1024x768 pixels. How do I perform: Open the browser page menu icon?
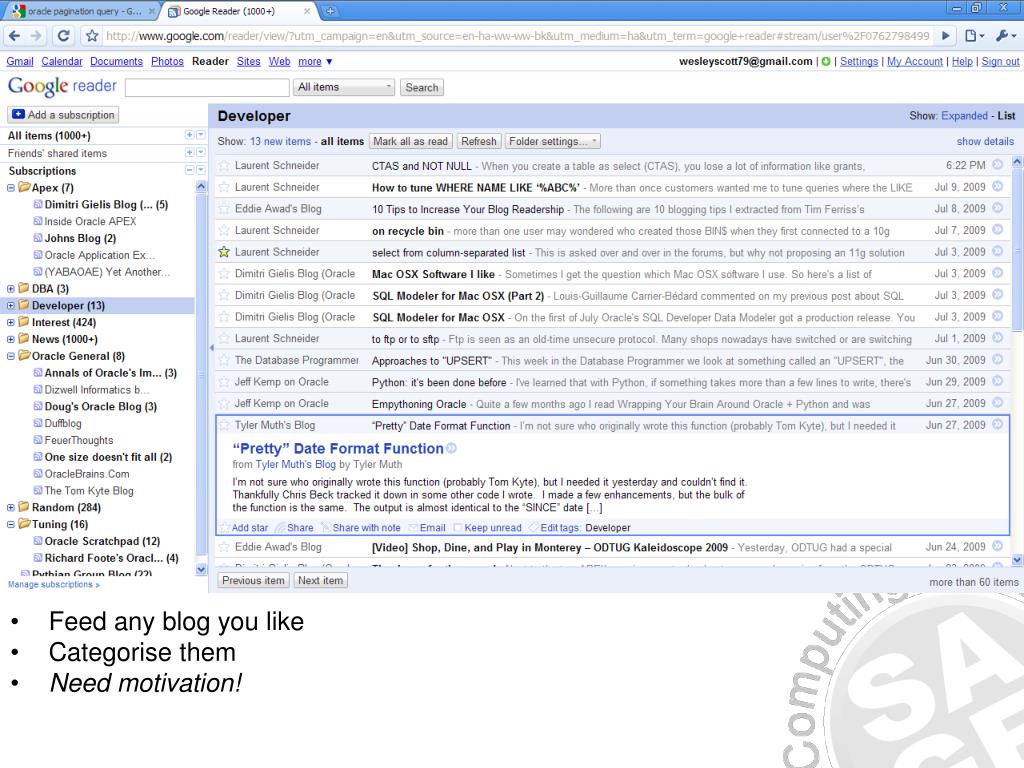pyautogui.click(x=974, y=36)
